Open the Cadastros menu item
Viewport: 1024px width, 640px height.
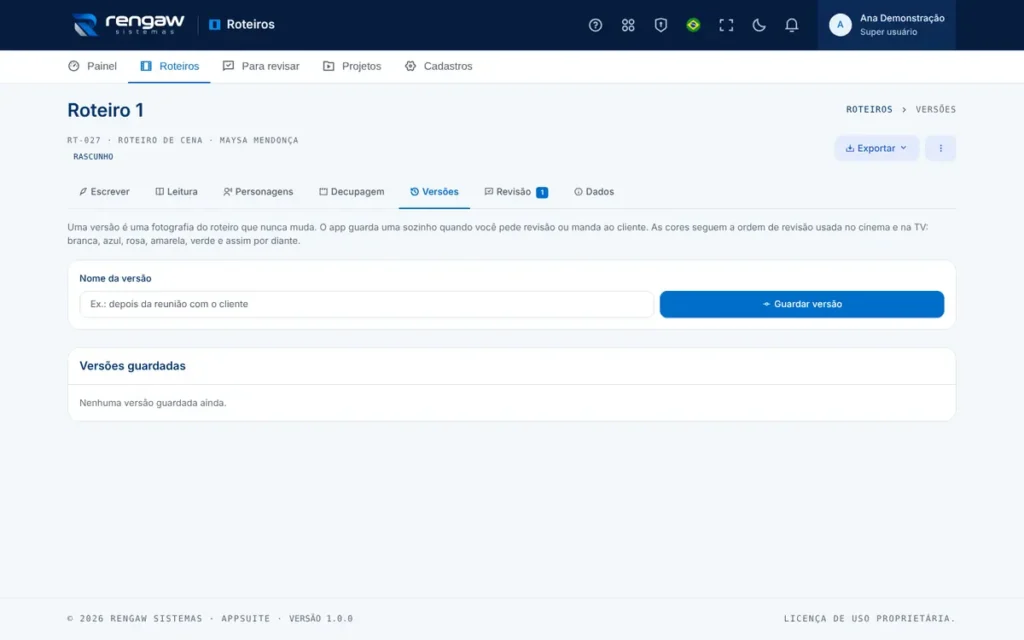tap(438, 66)
